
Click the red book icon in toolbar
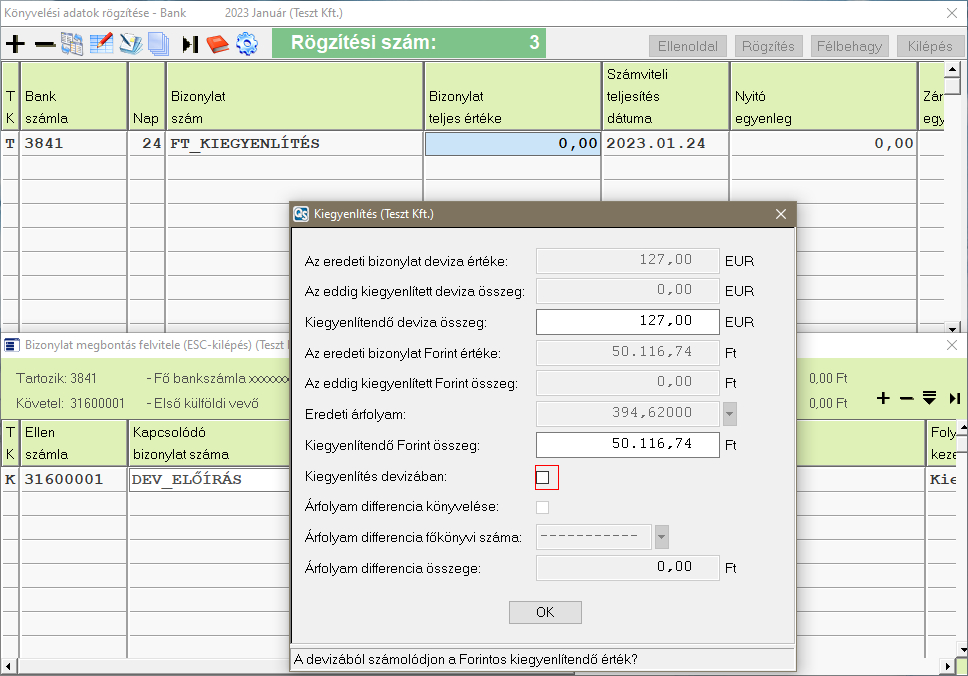(x=218, y=44)
